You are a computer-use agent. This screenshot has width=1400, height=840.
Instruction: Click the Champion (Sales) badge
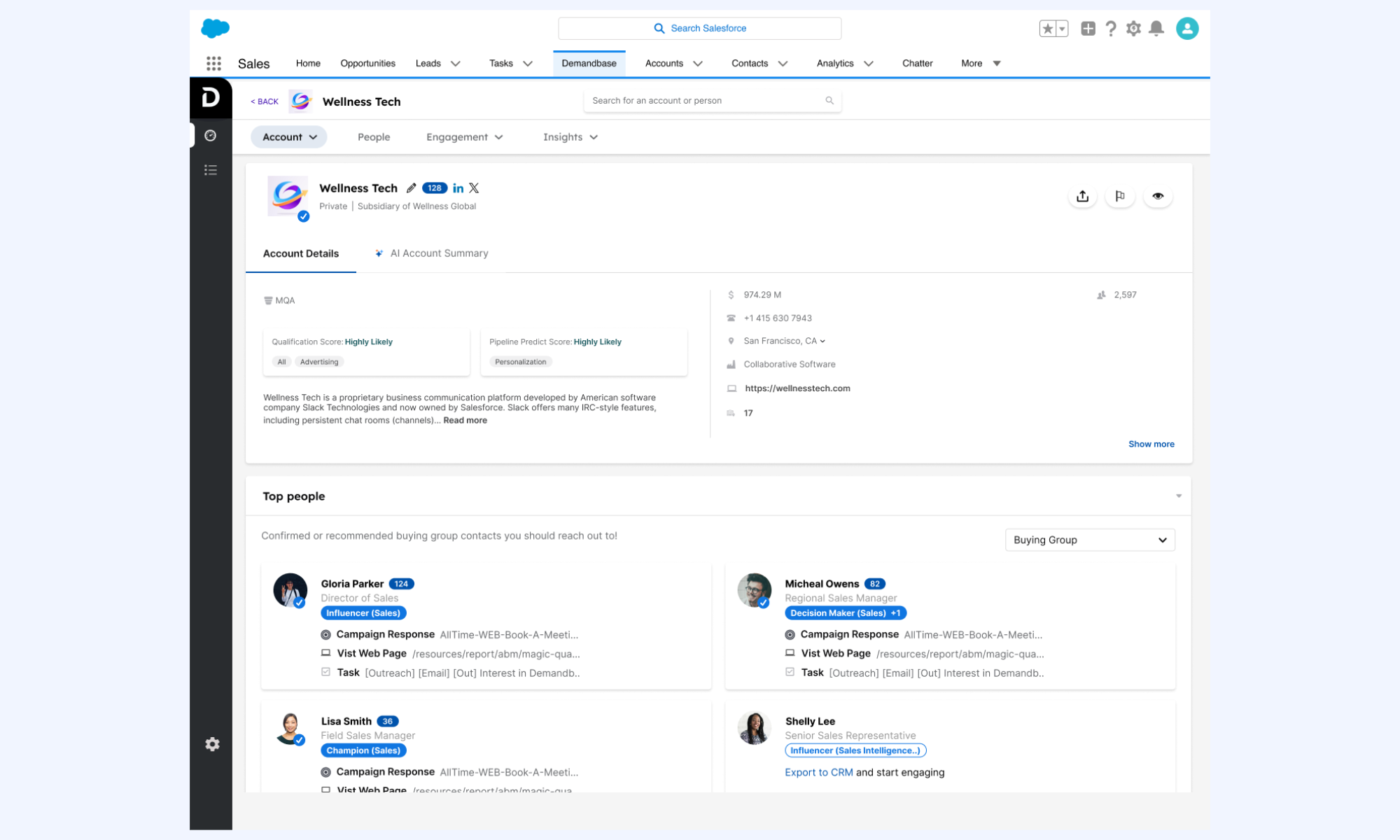point(363,750)
